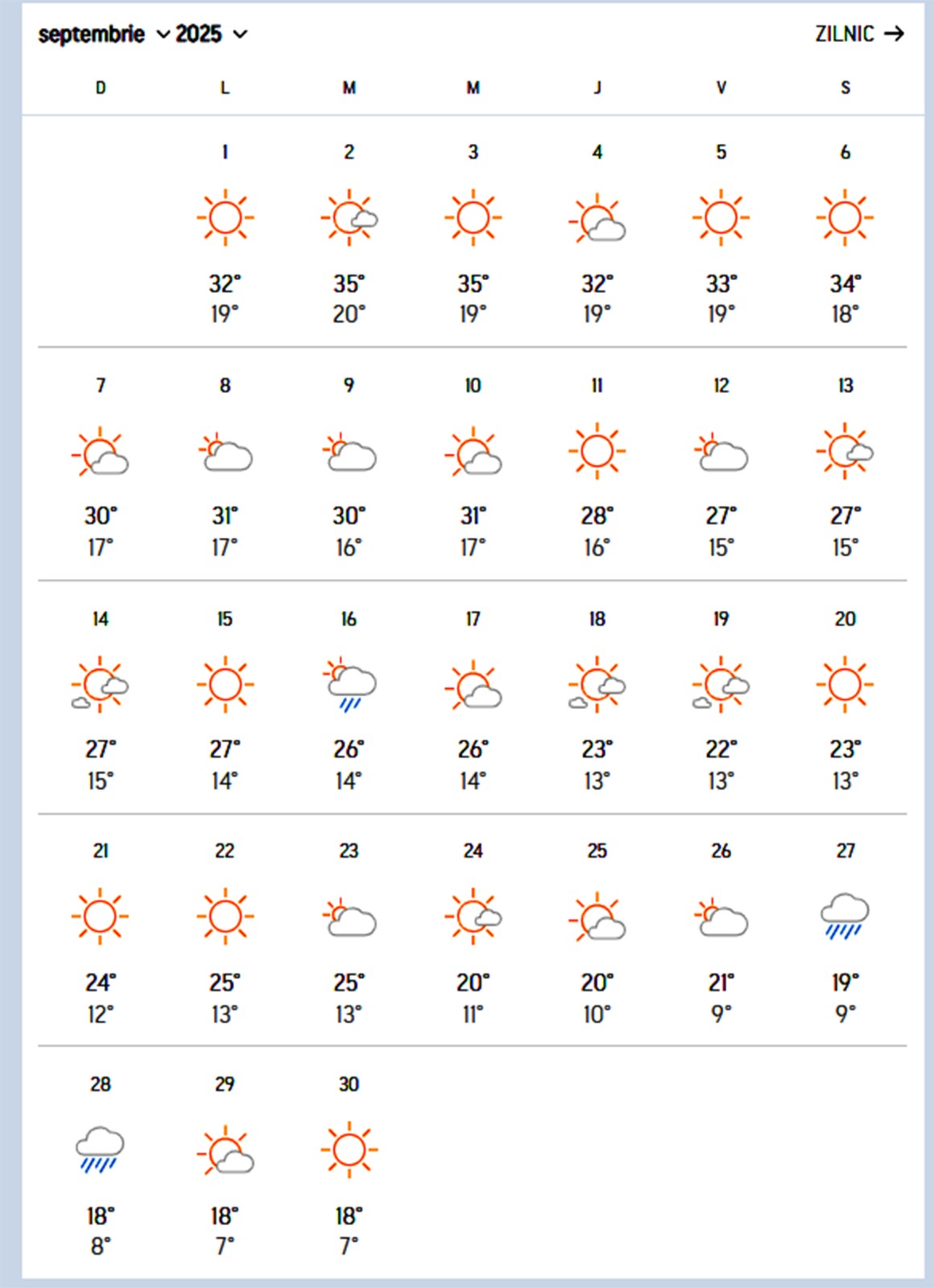Image resolution: width=934 pixels, height=1288 pixels.
Task: Click the 35° high temperature on day 2
Action: coord(349,284)
